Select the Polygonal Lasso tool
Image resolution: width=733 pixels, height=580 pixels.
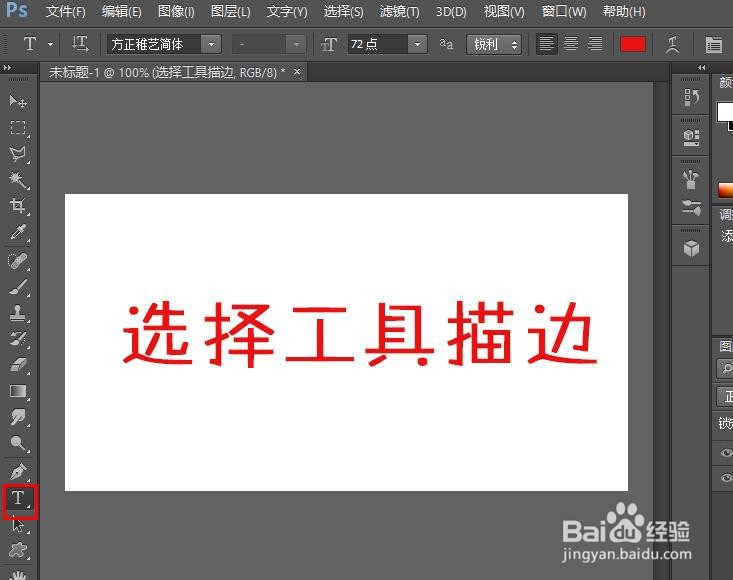tap(18, 154)
